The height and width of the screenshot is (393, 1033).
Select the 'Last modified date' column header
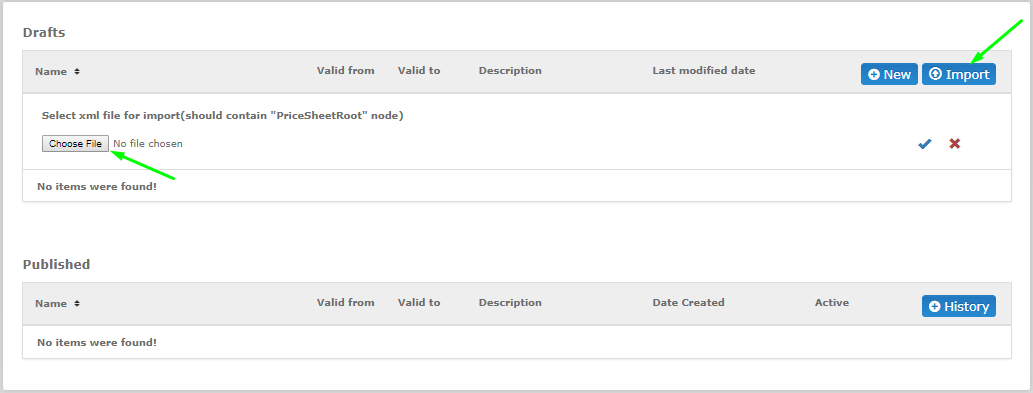point(704,70)
